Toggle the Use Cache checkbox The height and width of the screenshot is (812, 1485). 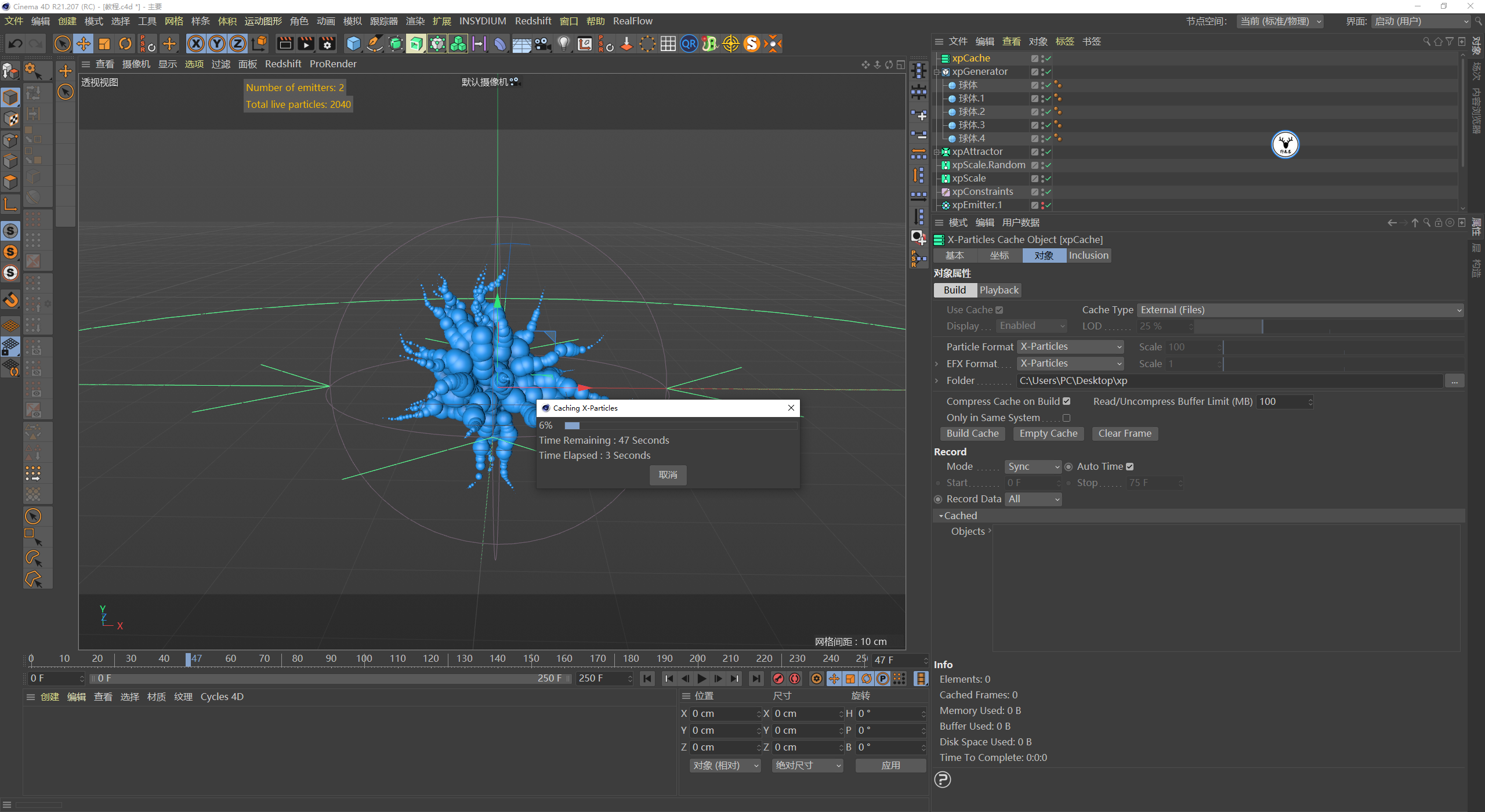tap(999, 310)
